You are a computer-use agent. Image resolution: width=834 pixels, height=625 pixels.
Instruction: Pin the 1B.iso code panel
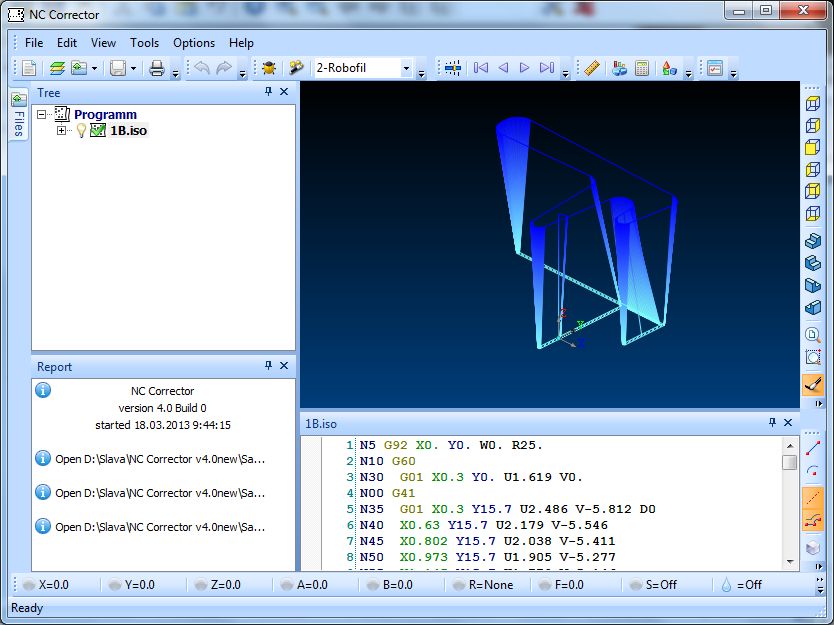(x=772, y=422)
